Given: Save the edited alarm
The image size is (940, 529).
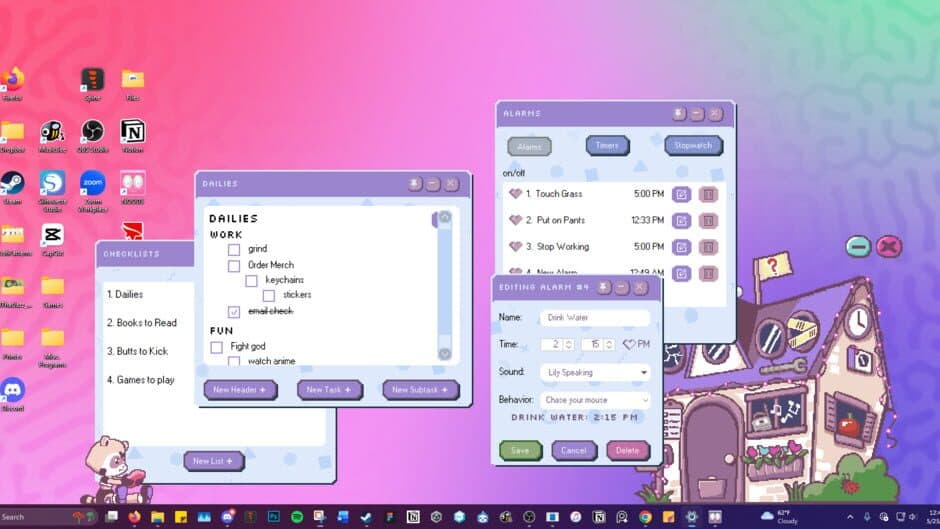Looking at the screenshot, I should 520,450.
